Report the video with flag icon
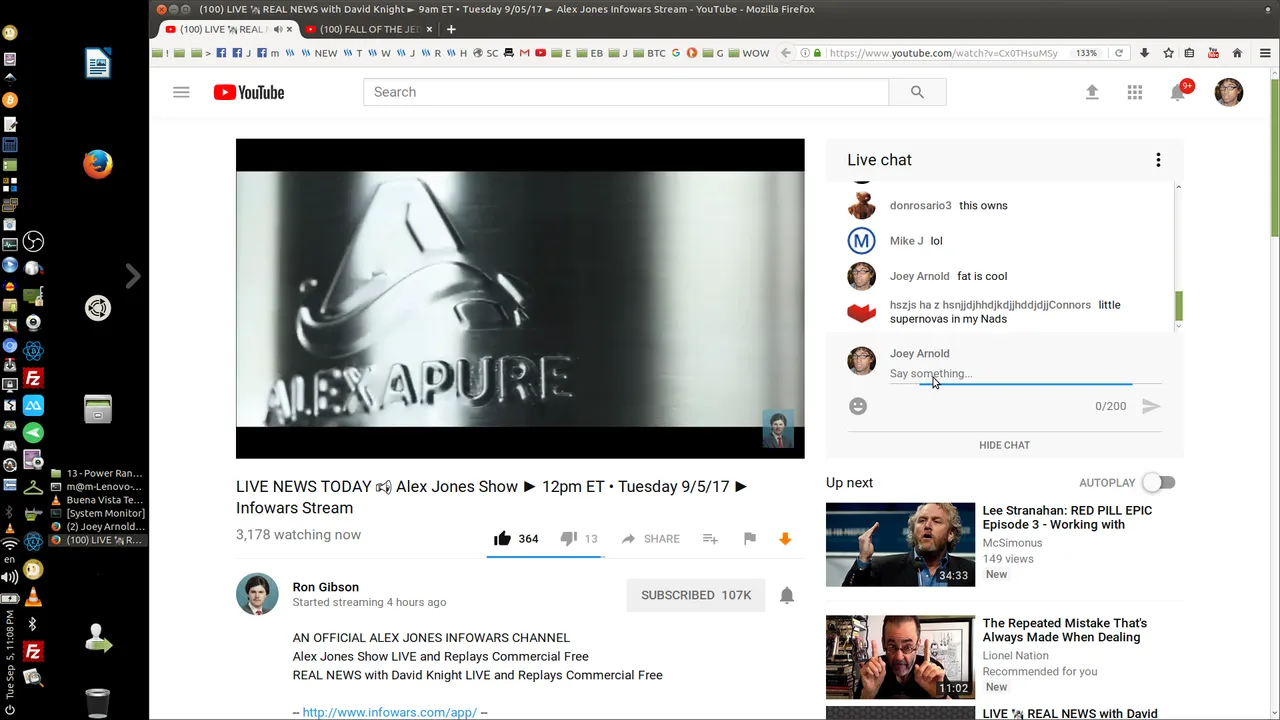This screenshot has width=1280, height=720. [749, 538]
